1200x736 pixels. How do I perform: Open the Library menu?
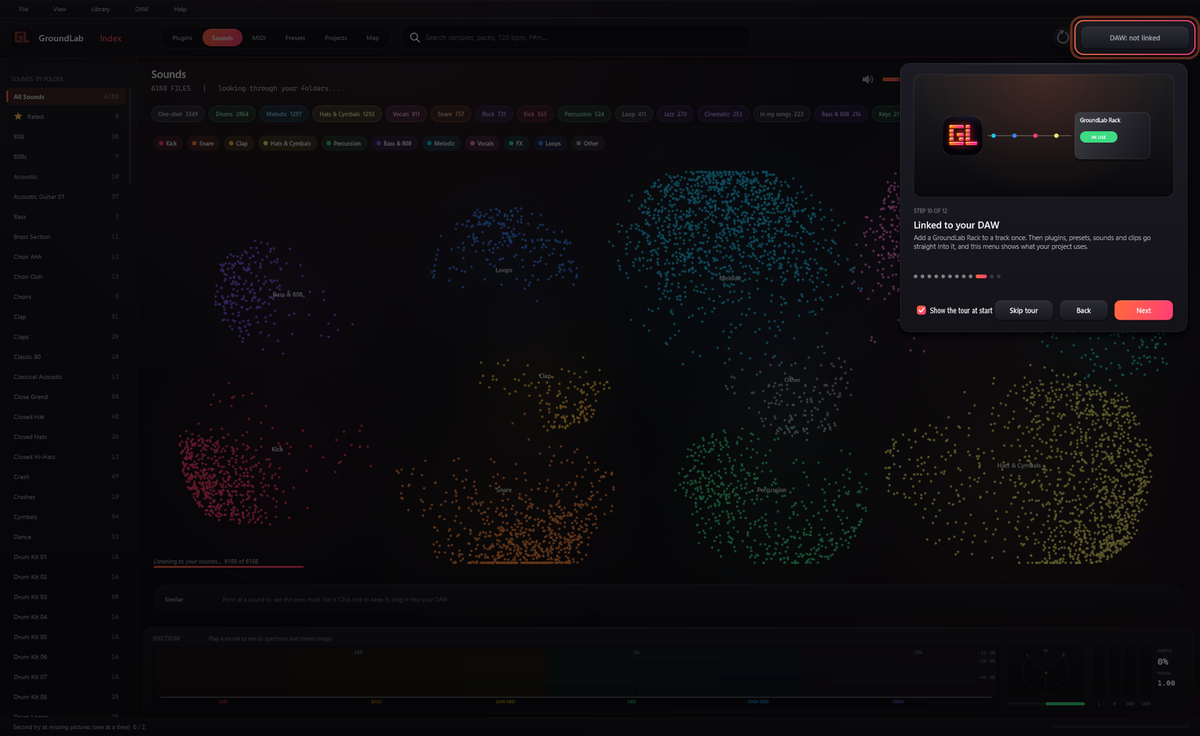101,9
